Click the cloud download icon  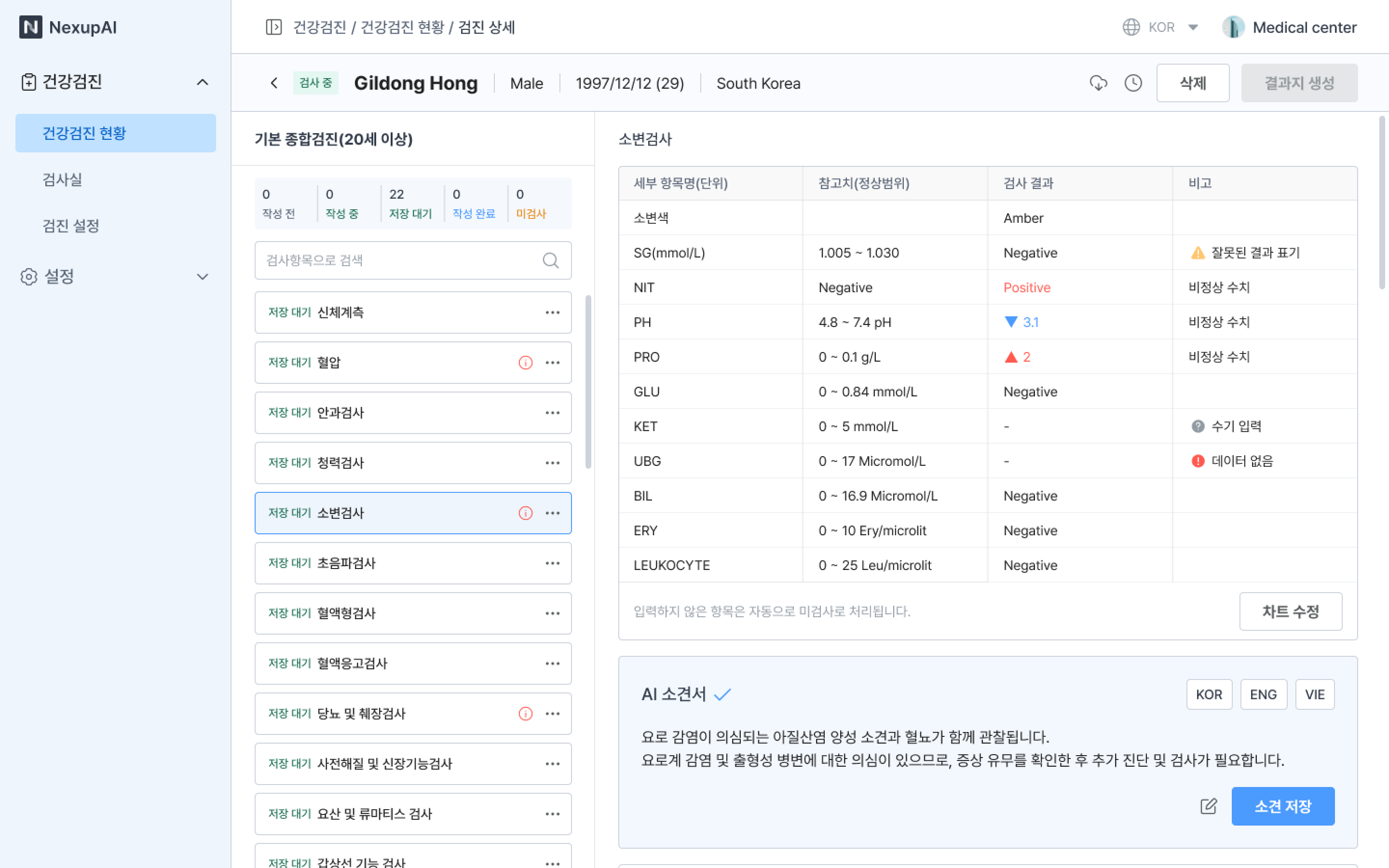click(1098, 83)
